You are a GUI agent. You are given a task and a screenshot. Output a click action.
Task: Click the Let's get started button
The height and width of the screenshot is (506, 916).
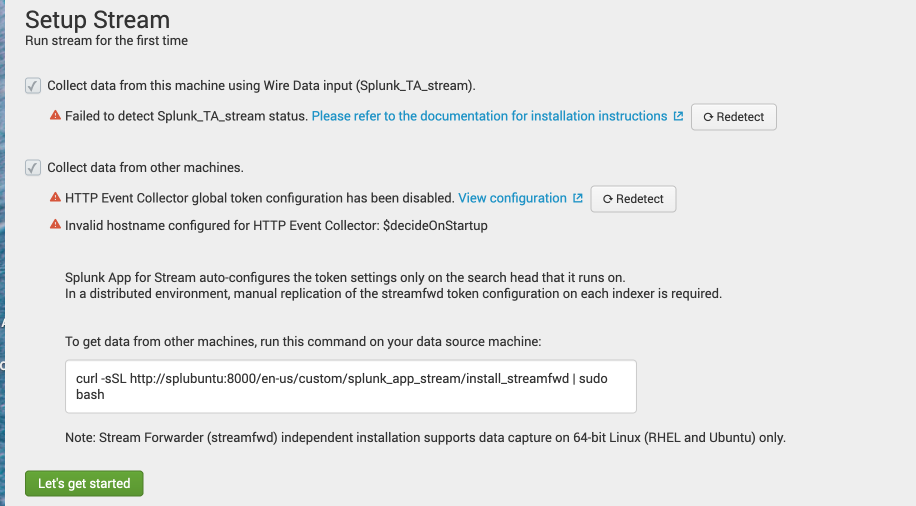84,483
